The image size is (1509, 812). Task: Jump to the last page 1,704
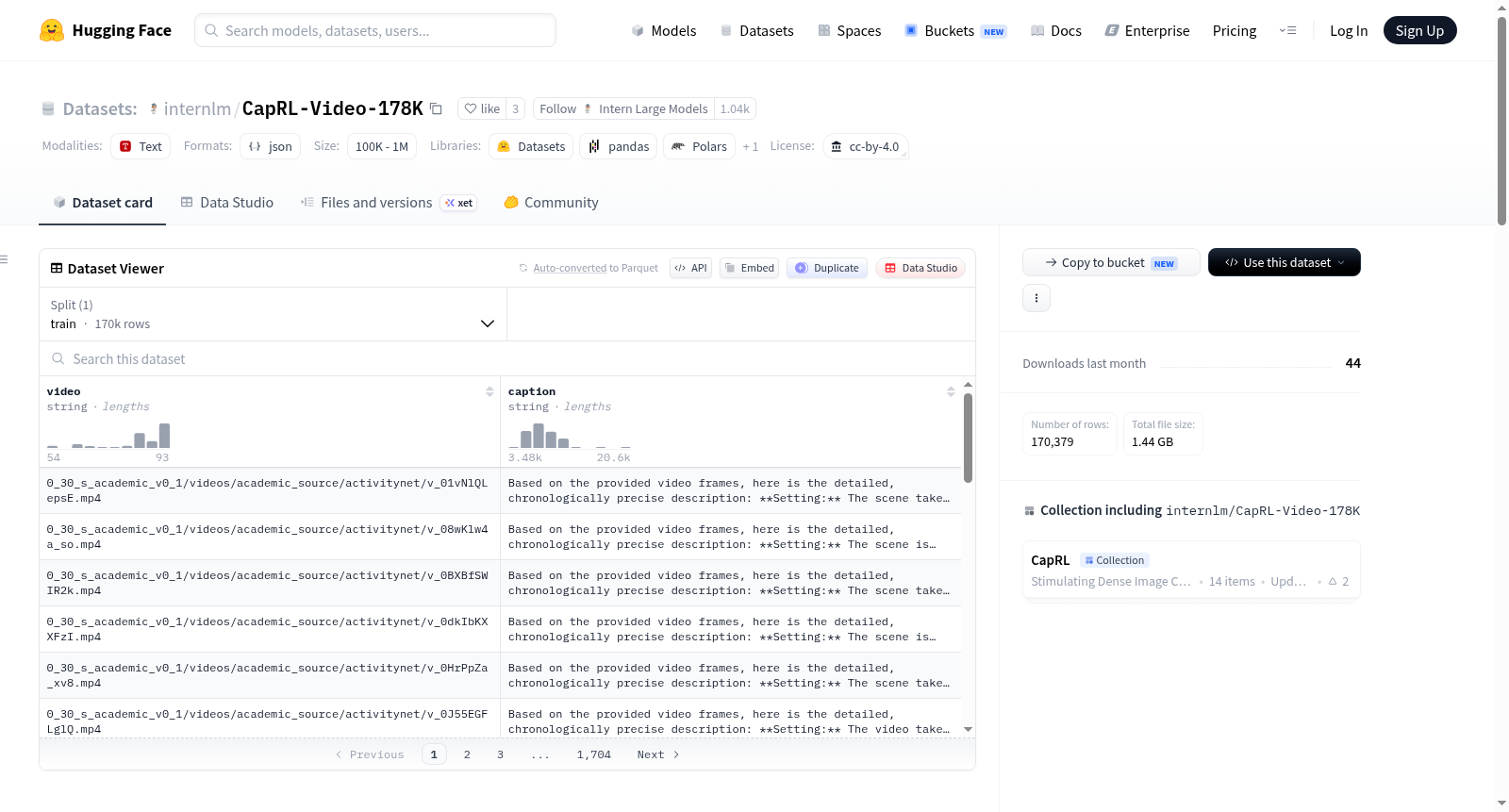594,754
